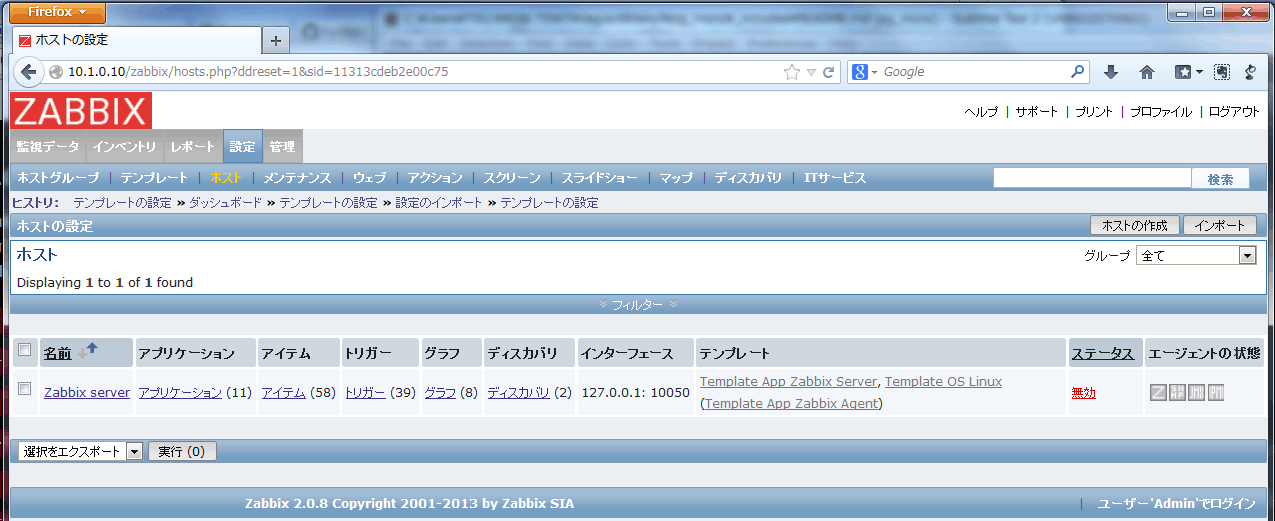1275x521 pixels.
Task: Select the 設定 main tab
Action: coord(242,146)
